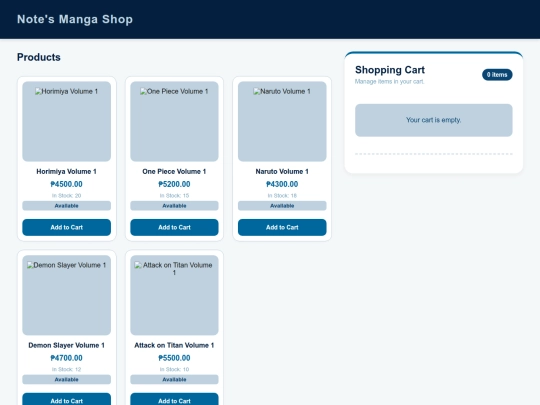The image size is (540, 405).
Task: Select the Attack on Titan Volume 1 cover image
Action: click(x=174, y=295)
